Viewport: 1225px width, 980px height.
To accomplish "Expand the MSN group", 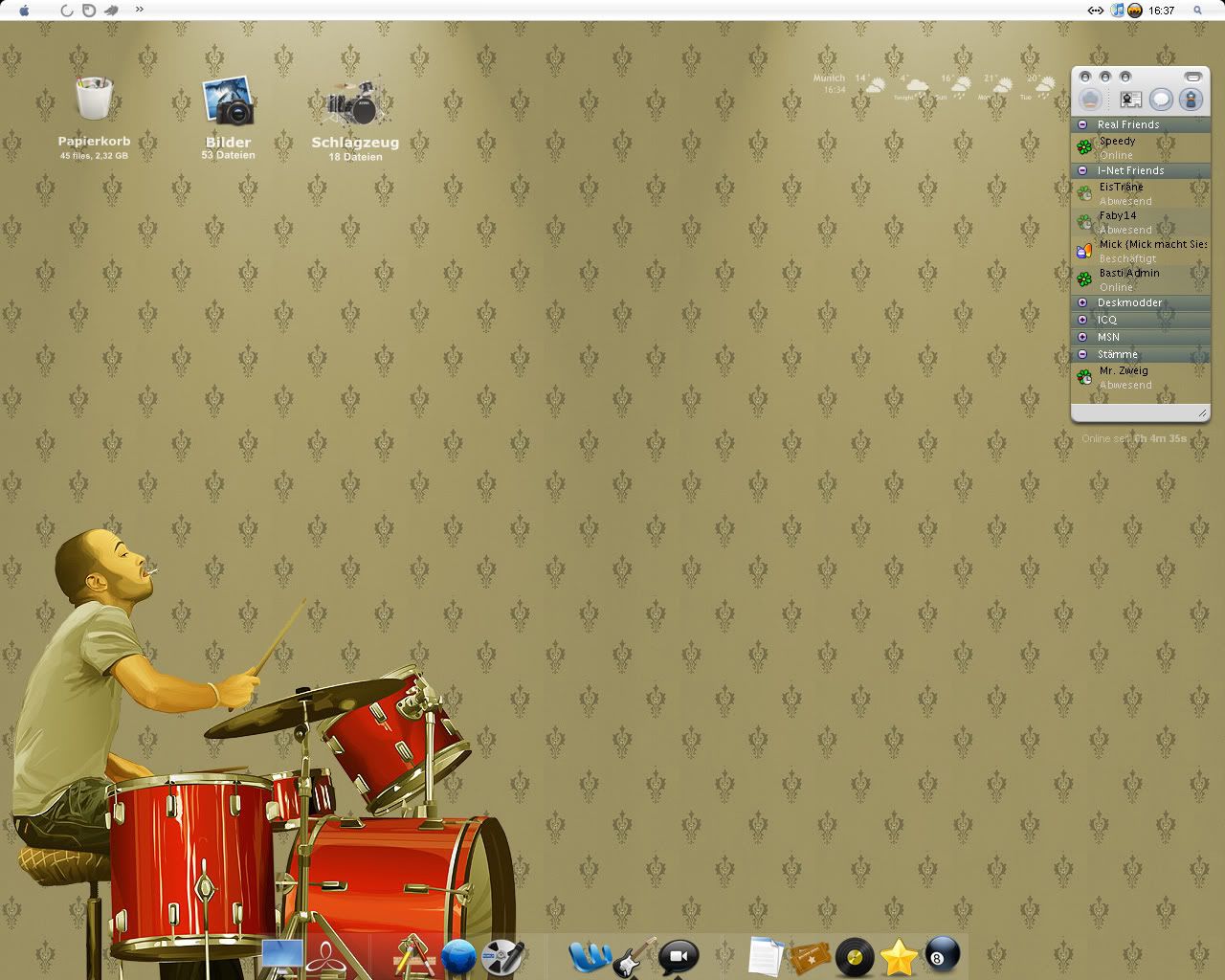I will 1082,337.
